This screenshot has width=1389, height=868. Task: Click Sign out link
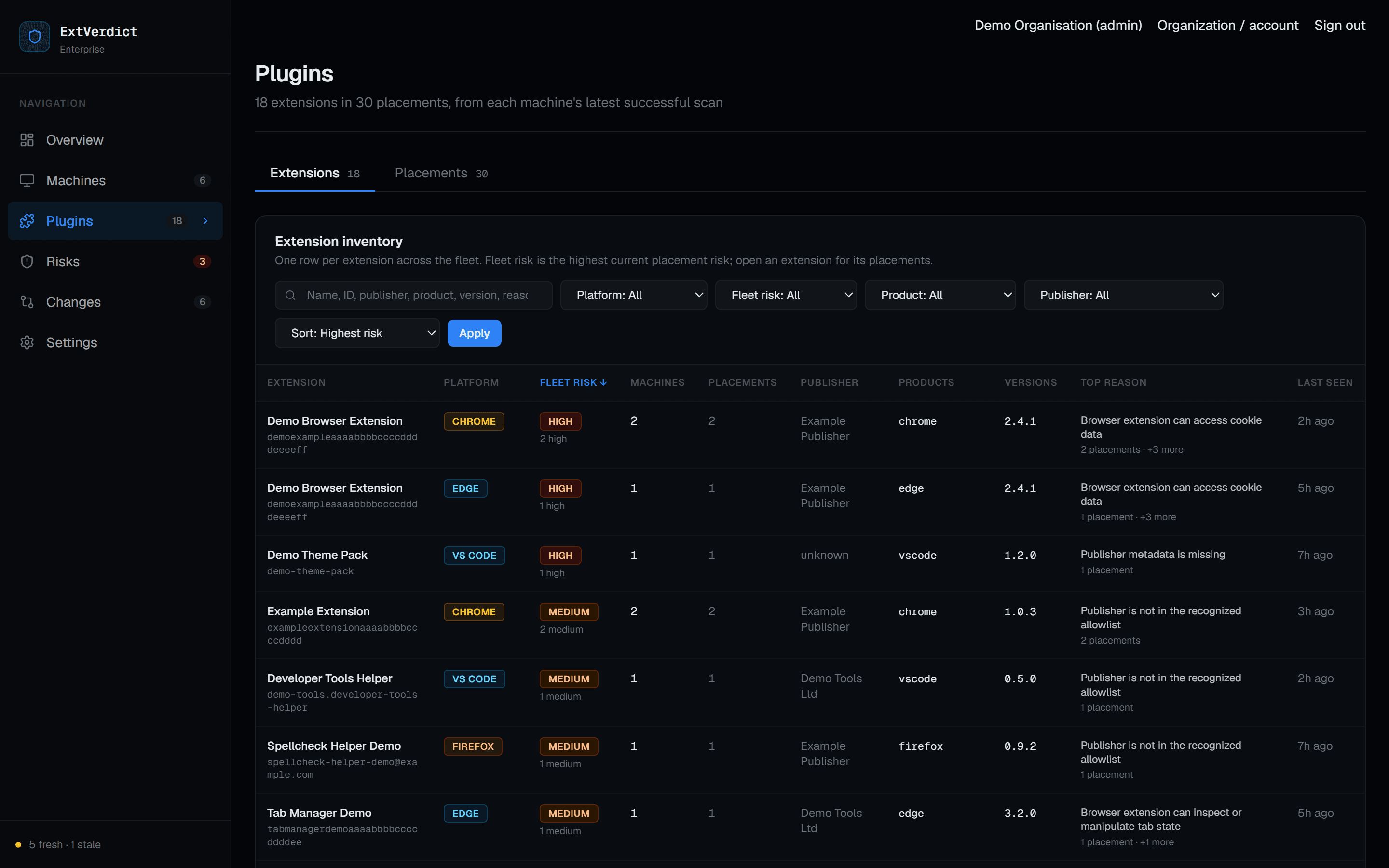pos(1340,25)
